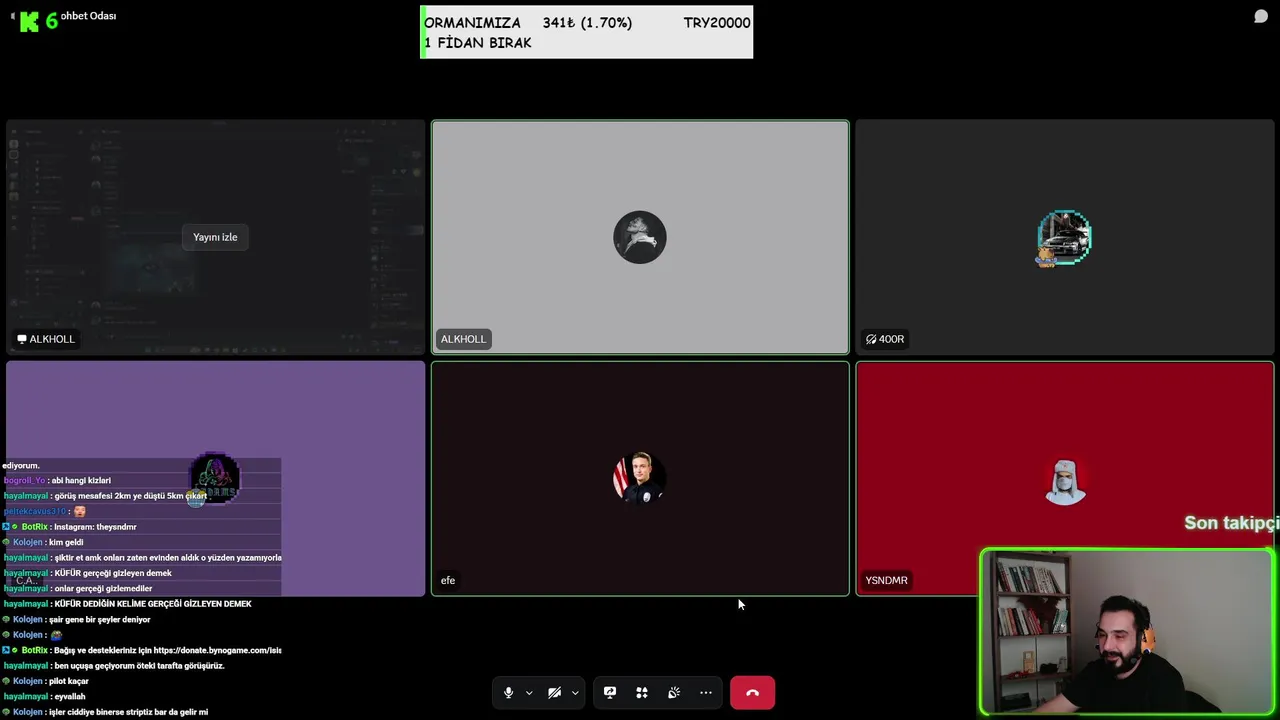Mute the microphone in call controls
The width and height of the screenshot is (1280, 720).
pyautogui.click(x=508, y=693)
